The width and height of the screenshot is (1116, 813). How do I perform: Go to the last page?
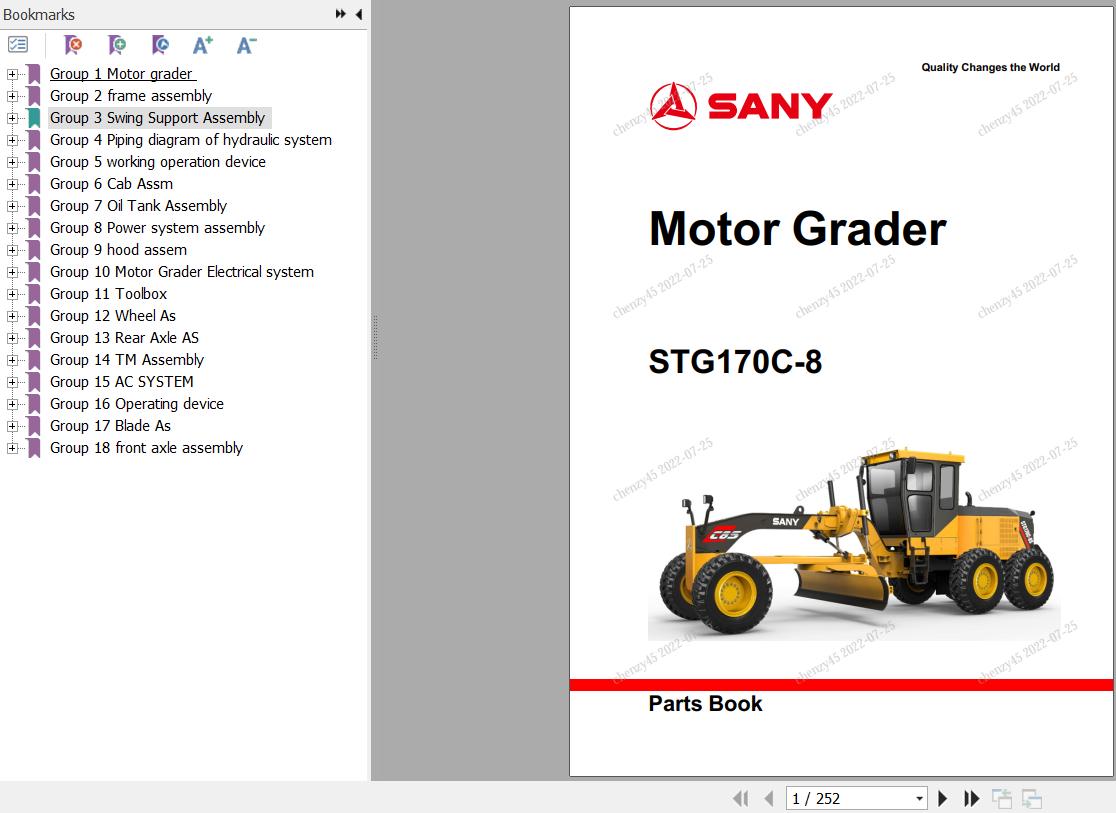(x=971, y=798)
